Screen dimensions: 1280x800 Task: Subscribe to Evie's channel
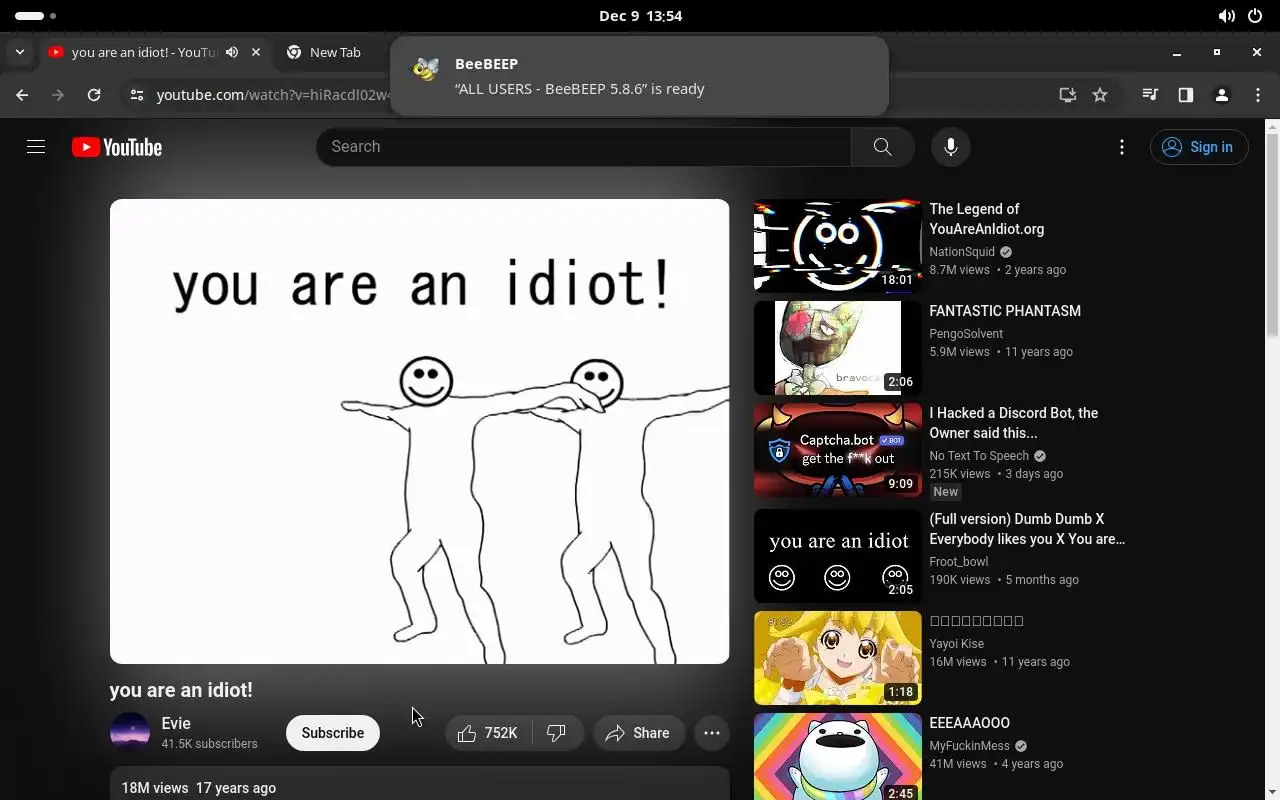[x=333, y=733]
